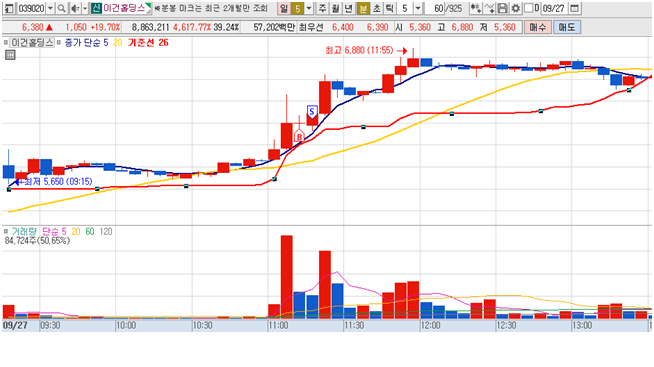Click the small square before 이건홀딩스 legend

point(6,43)
